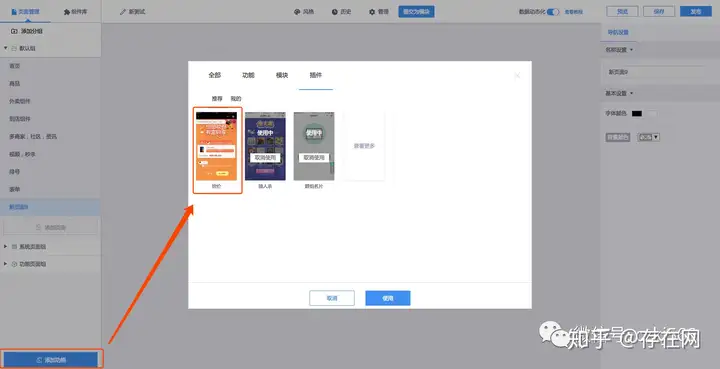Close the plugin picker dialog with the X
720x369 pixels.
(517, 75)
